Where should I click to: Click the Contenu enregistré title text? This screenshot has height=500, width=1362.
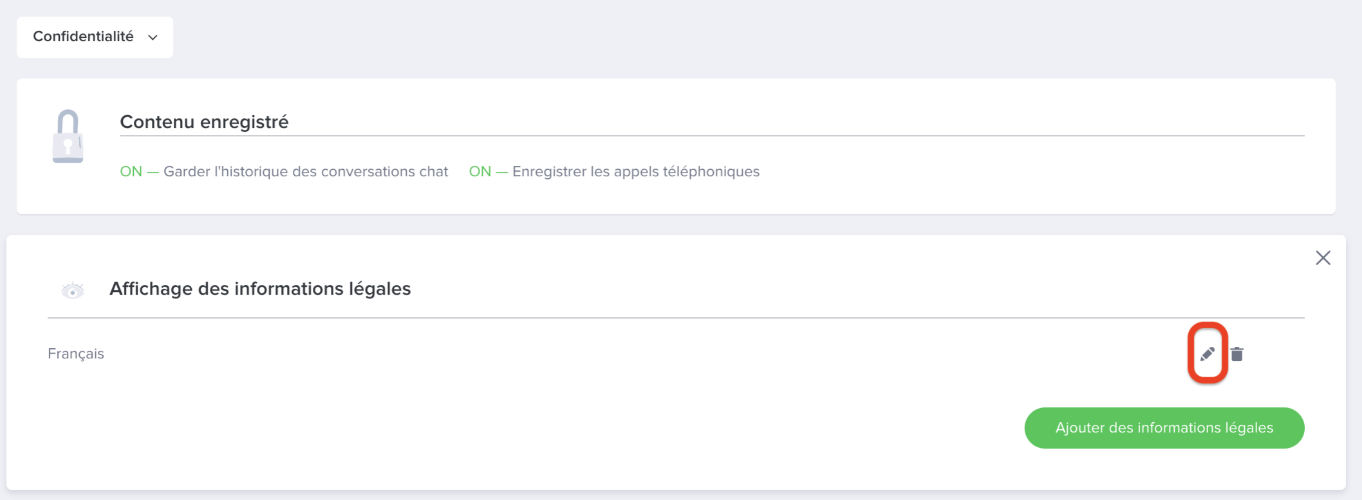point(204,122)
